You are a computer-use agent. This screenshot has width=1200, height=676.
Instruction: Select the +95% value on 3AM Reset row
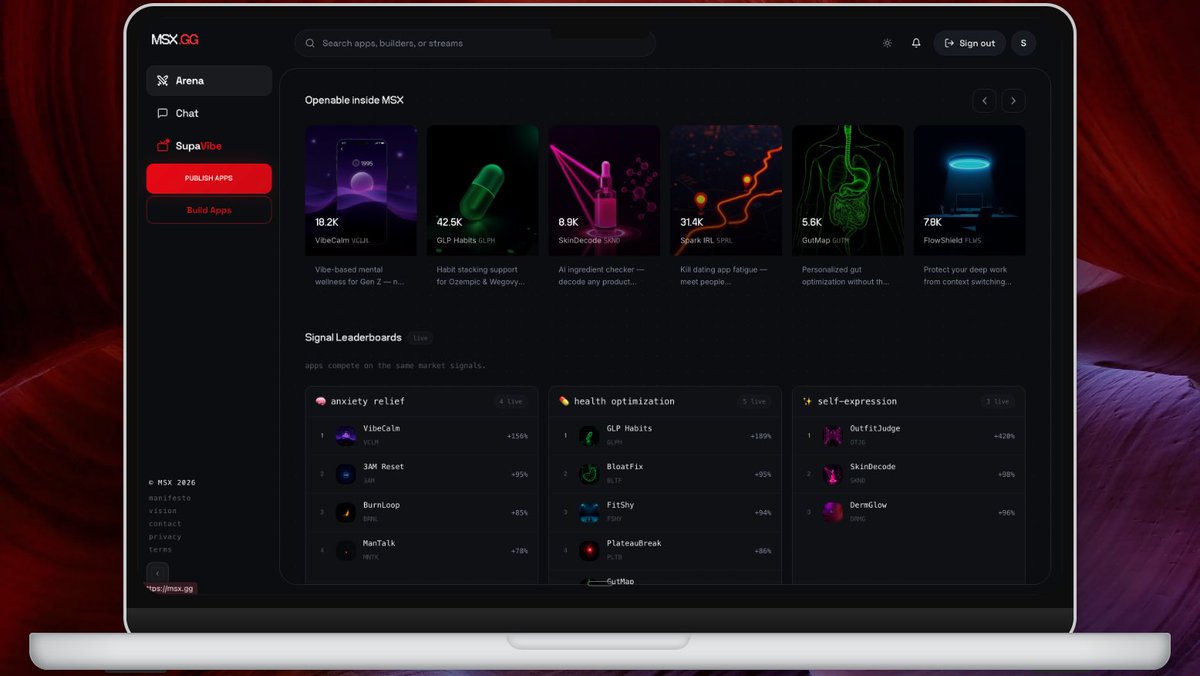[x=519, y=474]
